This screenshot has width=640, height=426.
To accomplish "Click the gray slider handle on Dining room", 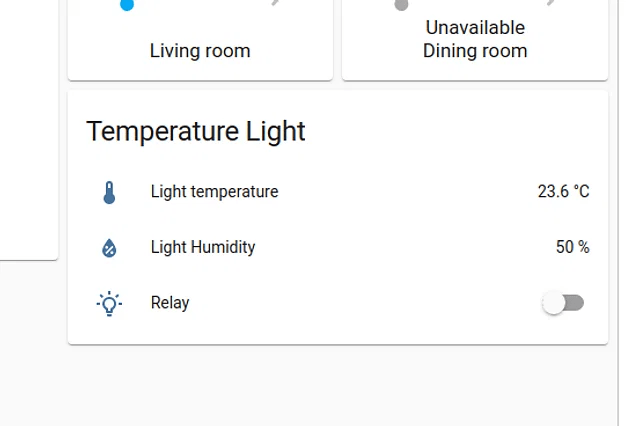I will 401,4.
